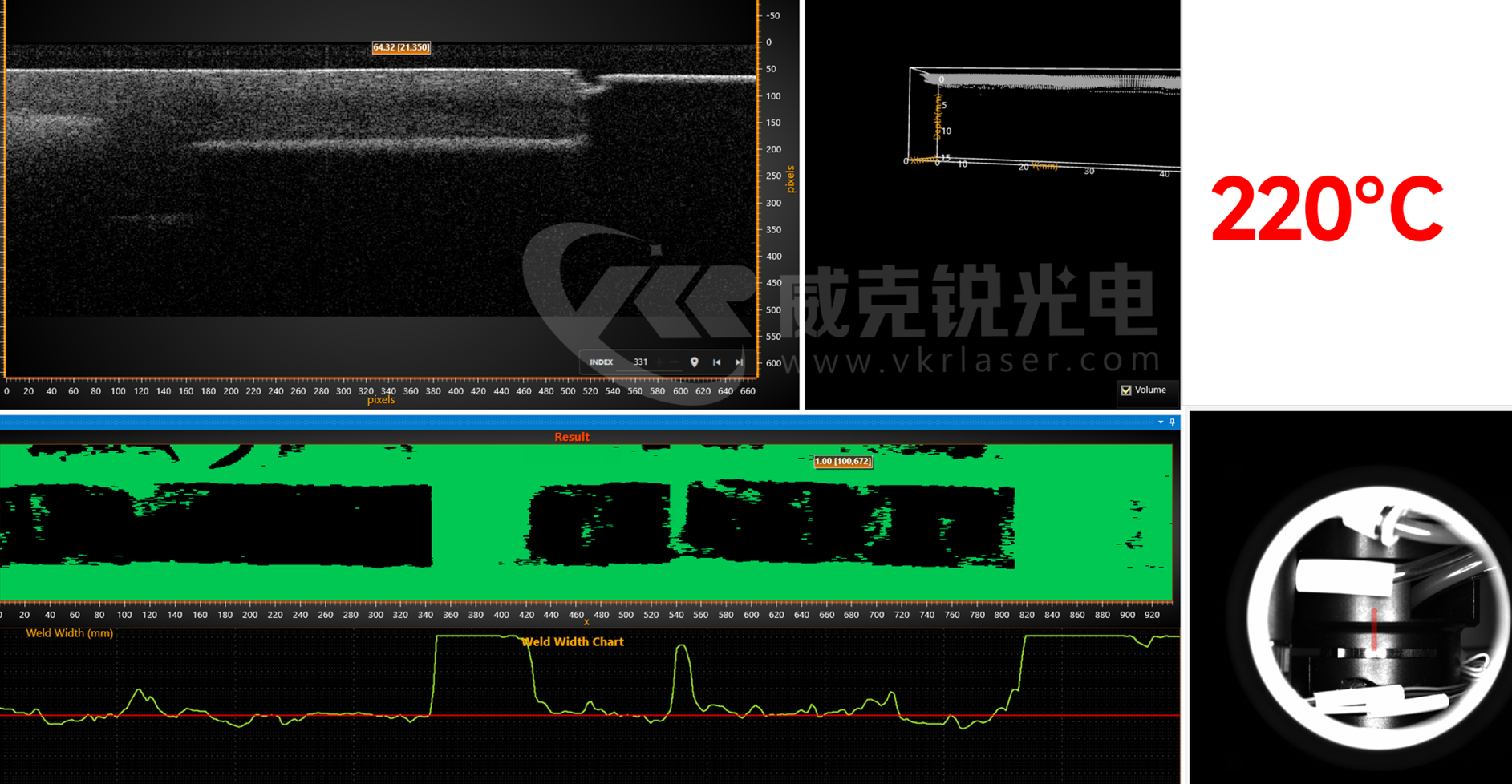The height and width of the screenshot is (784, 1512).
Task: Click the Result panel title
Action: (x=572, y=437)
